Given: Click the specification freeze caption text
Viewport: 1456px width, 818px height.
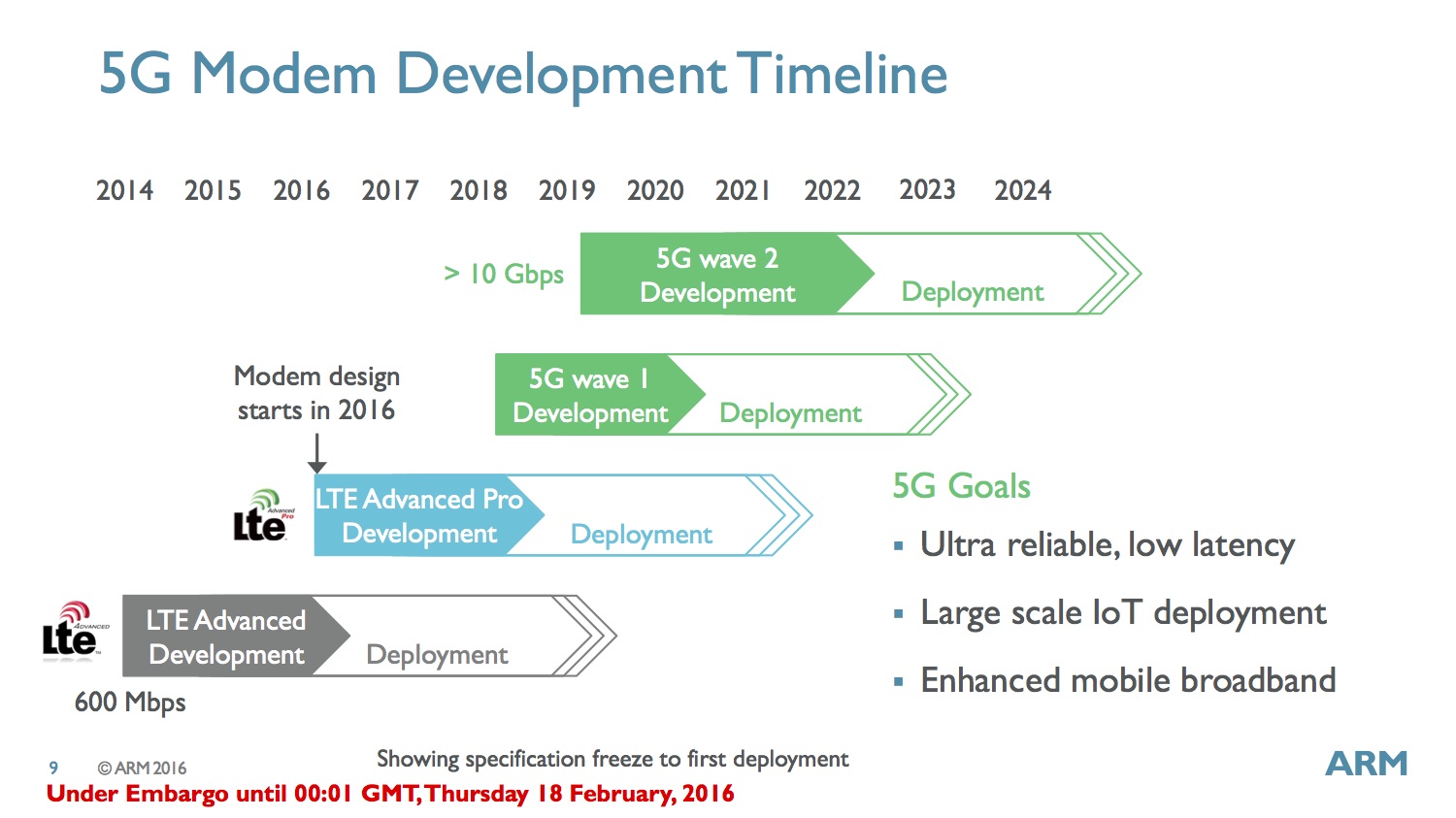Looking at the screenshot, I should pyautogui.click(x=612, y=759).
